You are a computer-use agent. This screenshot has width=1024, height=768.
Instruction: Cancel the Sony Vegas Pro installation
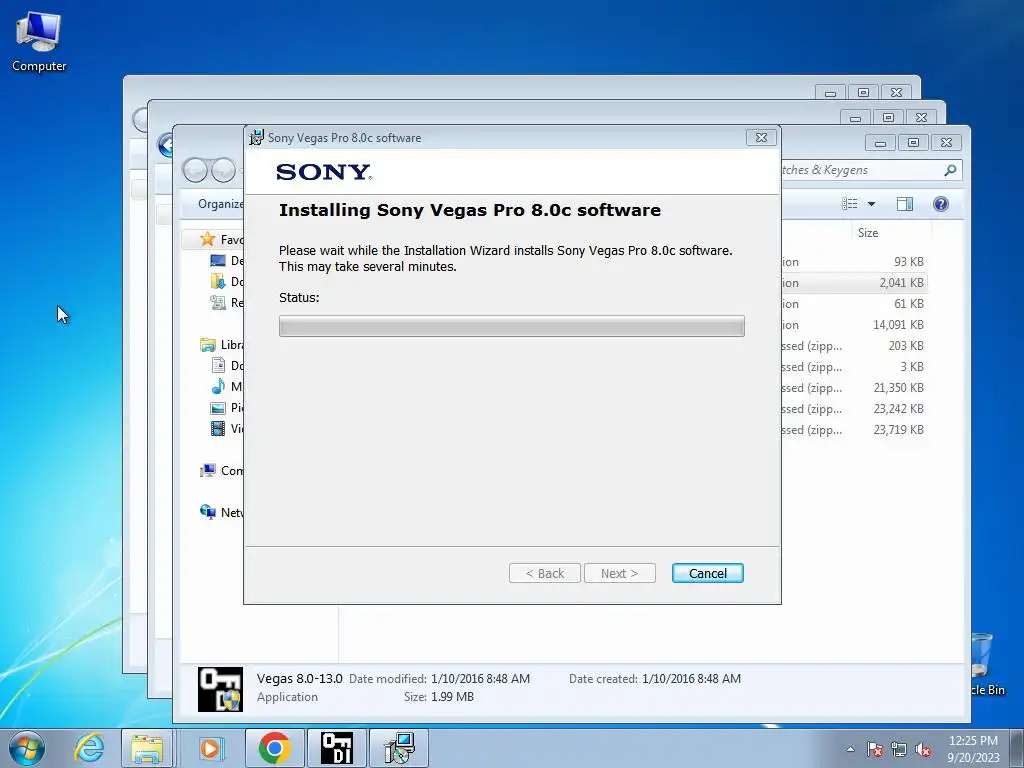(x=707, y=573)
